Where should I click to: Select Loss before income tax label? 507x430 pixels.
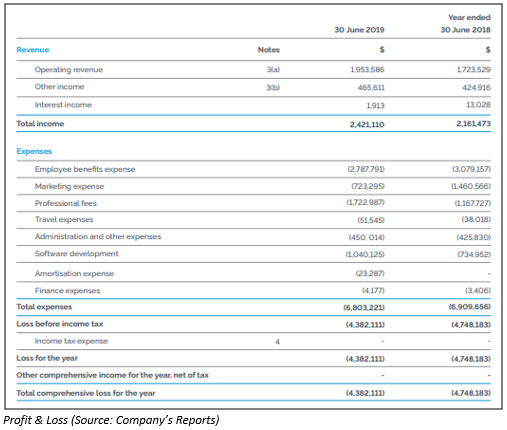tap(60, 324)
